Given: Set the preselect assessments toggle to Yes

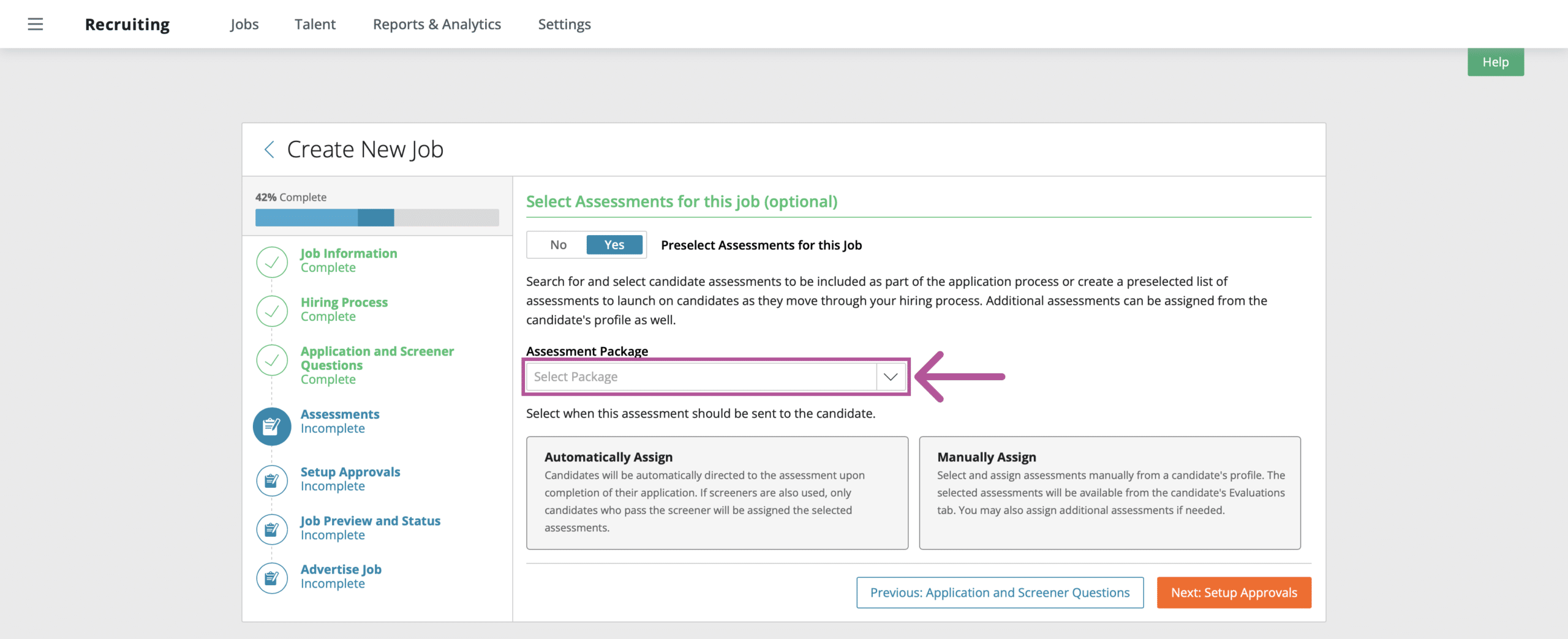Looking at the screenshot, I should [614, 245].
